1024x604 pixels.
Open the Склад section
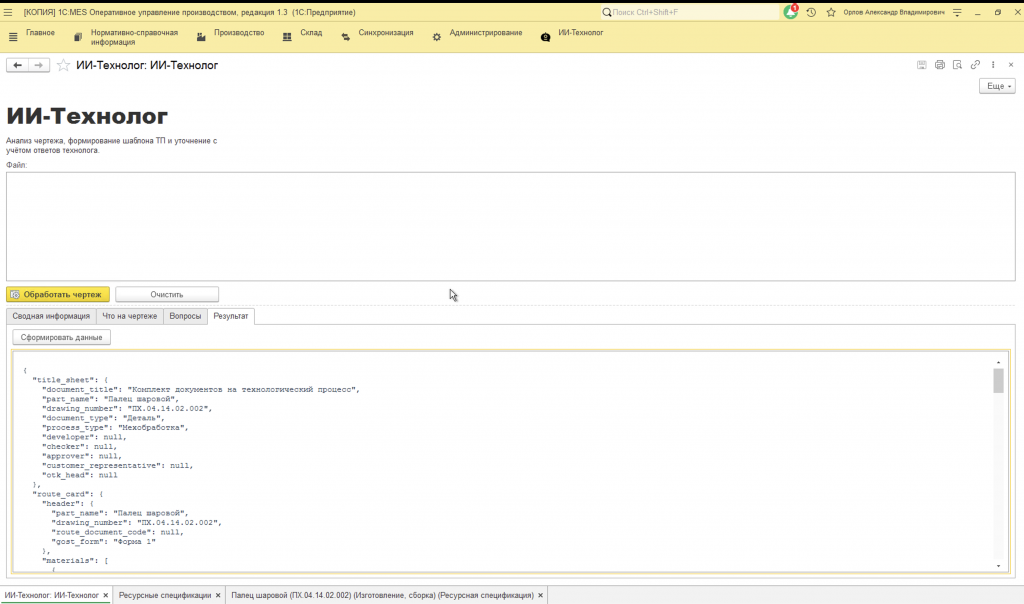pyautogui.click(x=311, y=33)
